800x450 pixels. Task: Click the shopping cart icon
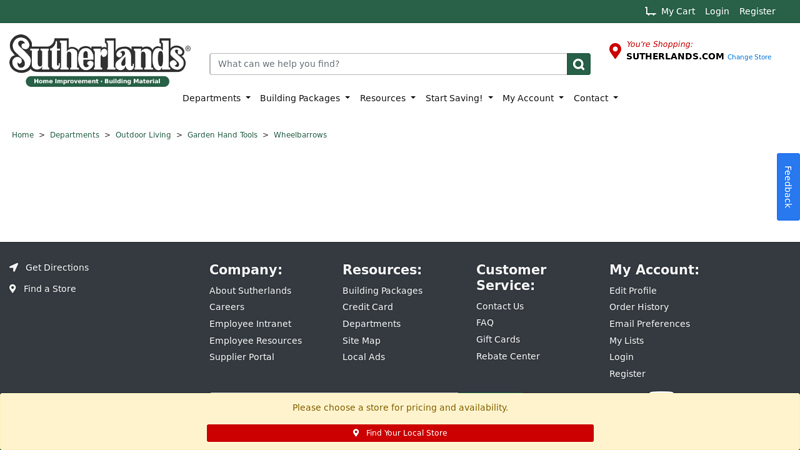(650, 11)
